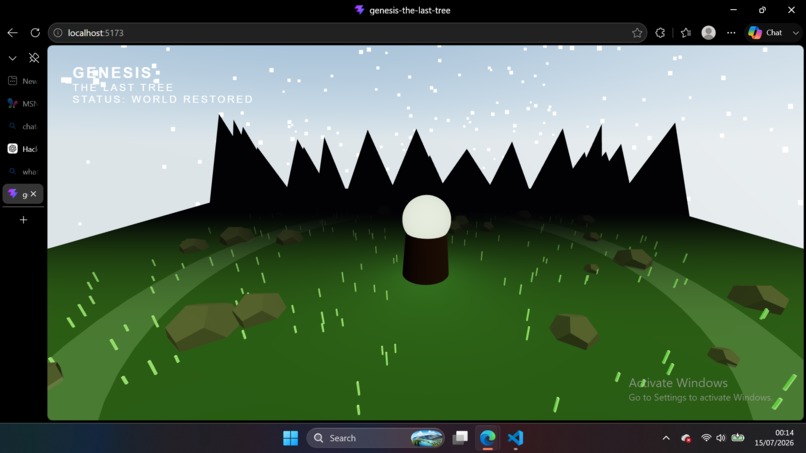
Task: View site information icon in address bar
Action: (x=58, y=33)
